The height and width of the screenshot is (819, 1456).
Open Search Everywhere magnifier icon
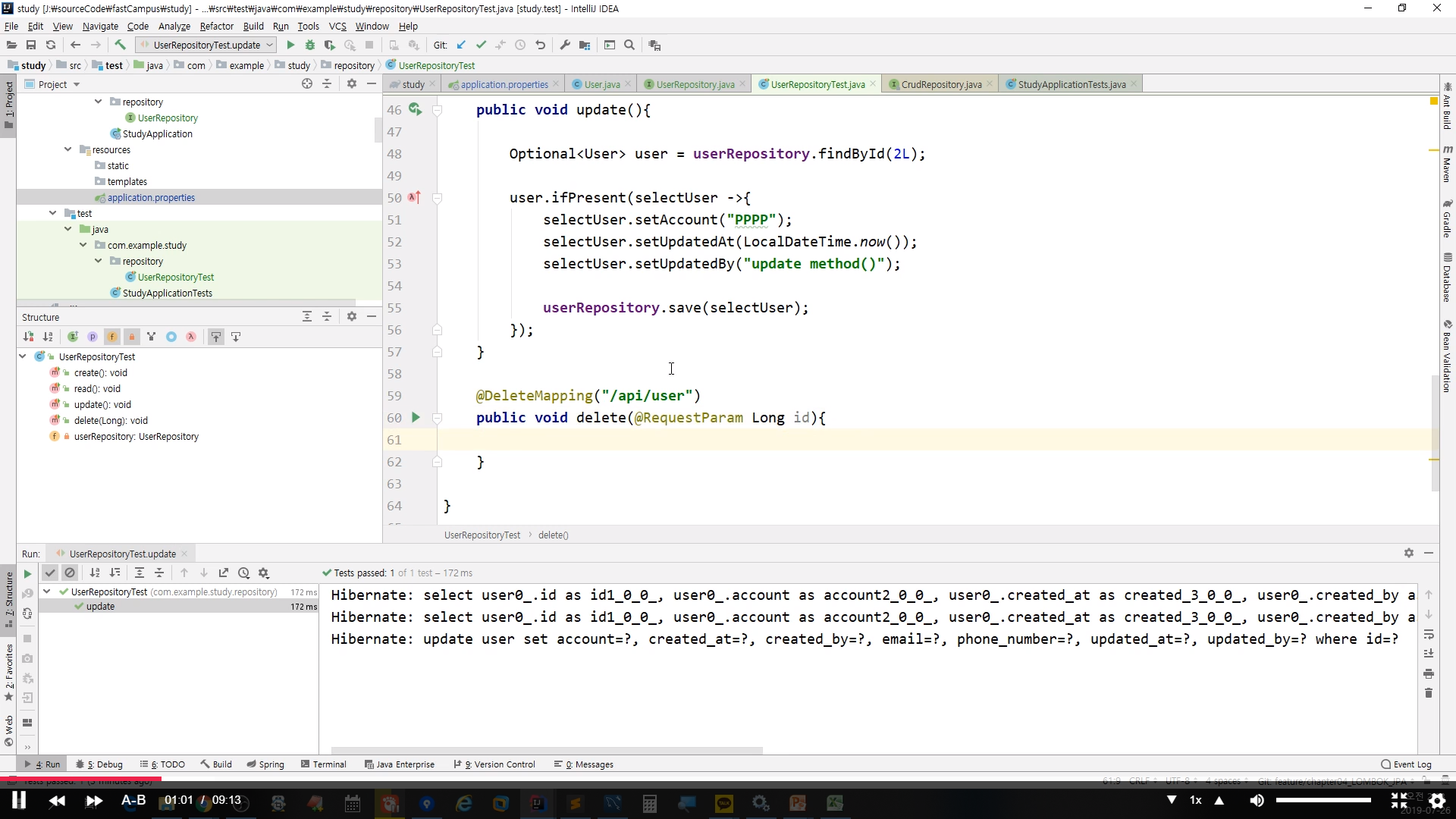(629, 45)
